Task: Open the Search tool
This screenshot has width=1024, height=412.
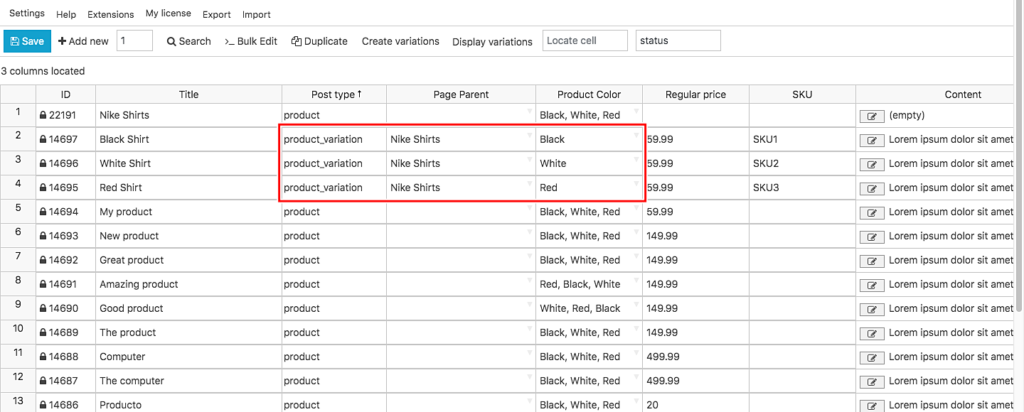Action: 189,41
